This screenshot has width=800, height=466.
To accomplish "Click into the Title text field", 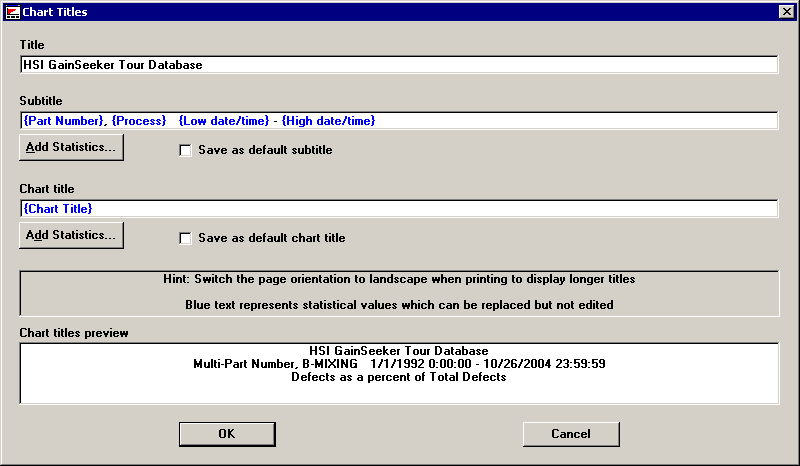I will [x=400, y=65].
